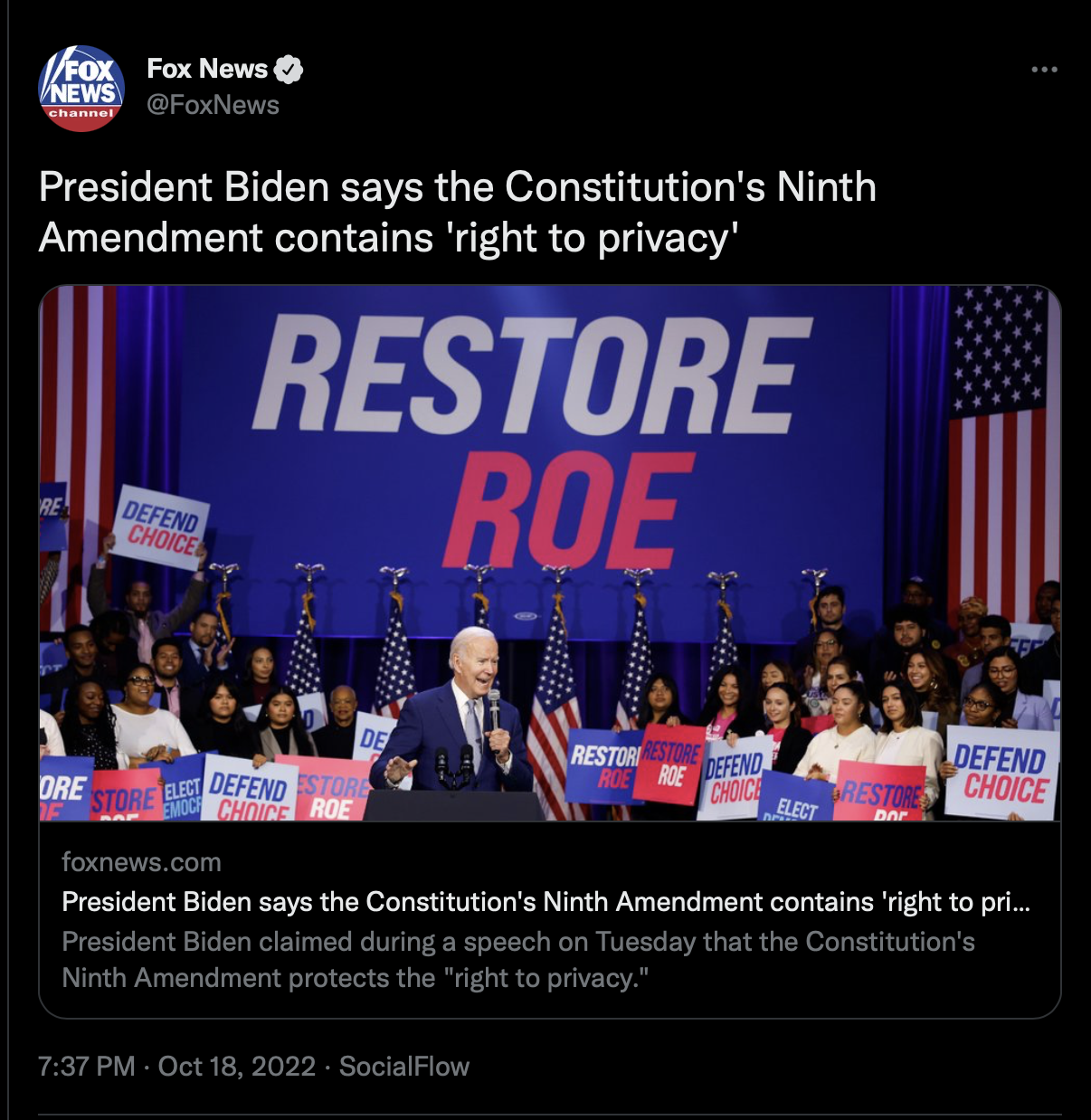Click the @FoxNews handle
The width and height of the screenshot is (1091, 1120).
(213, 105)
